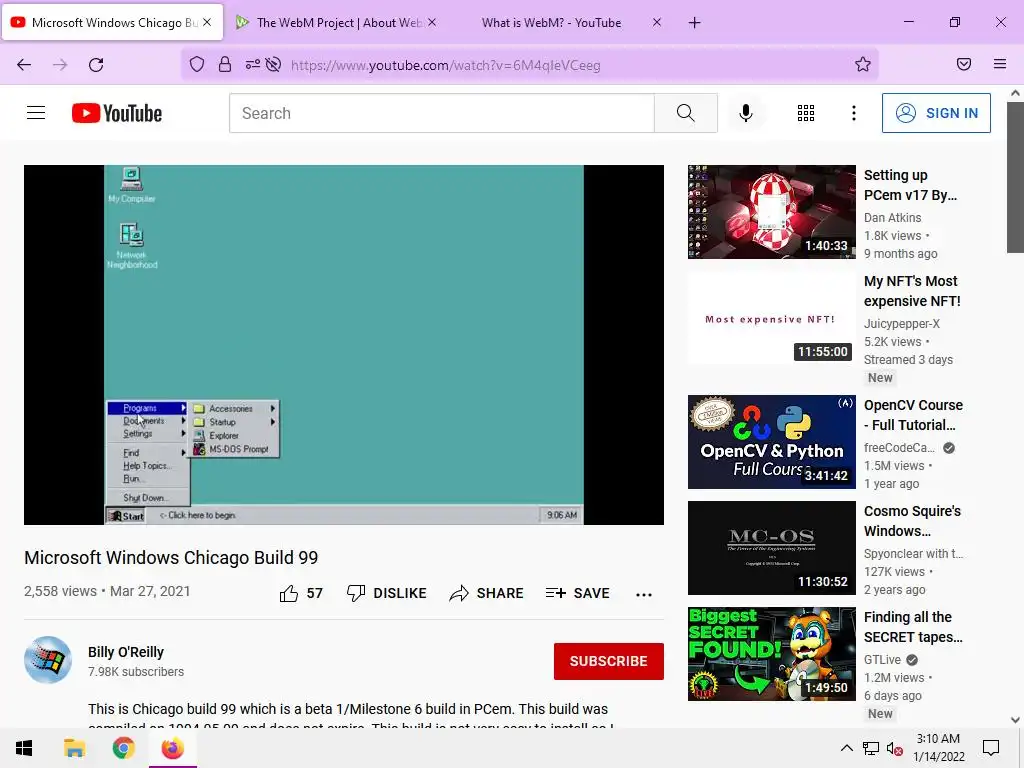The height and width of the screenshot is (768, 1024).
Task: Open the YouTube apps grid icon
Action: click(x=806, y=113)
